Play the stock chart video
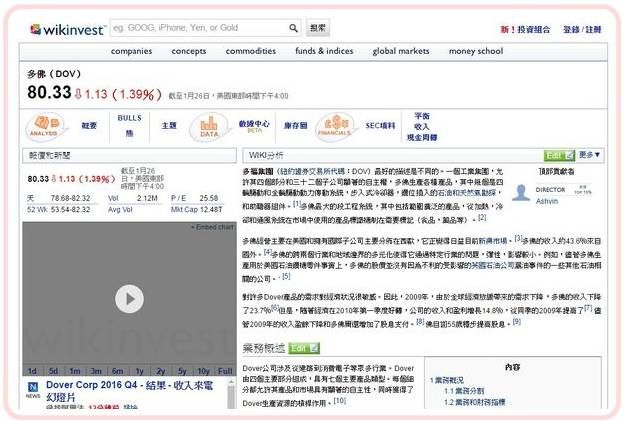This screenshot has height=421, width=624. coord(129,298)
